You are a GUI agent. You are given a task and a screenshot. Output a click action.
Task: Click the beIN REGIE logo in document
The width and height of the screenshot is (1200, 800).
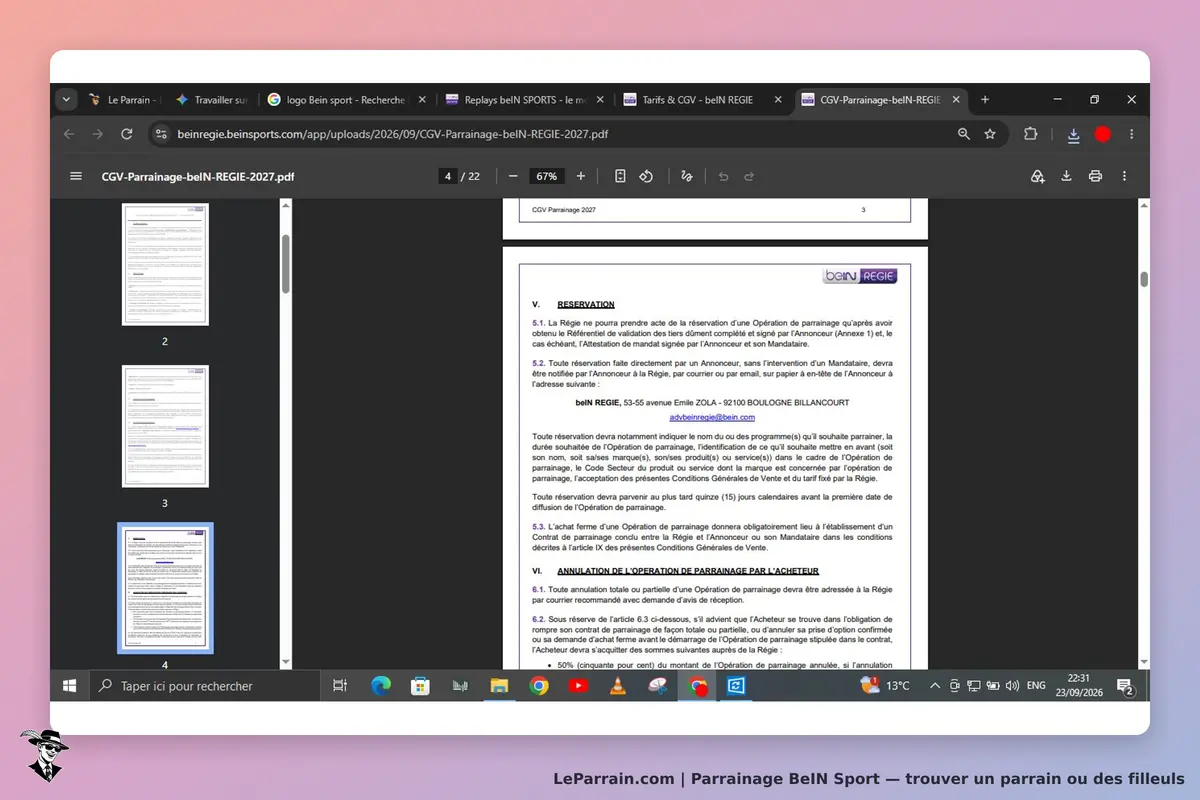tap(860, 276)
